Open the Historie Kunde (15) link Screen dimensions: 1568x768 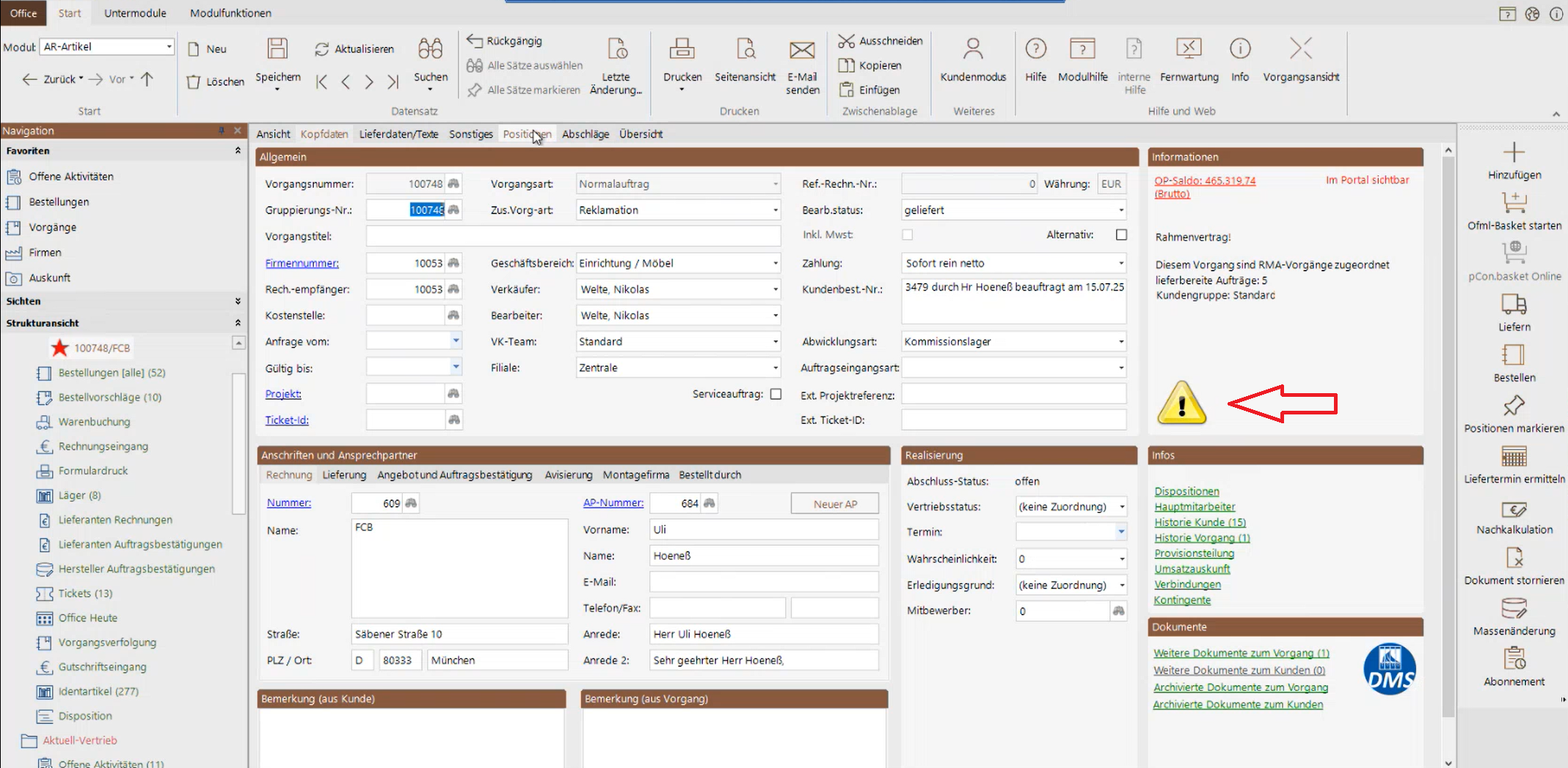(x=1200, y=522)
